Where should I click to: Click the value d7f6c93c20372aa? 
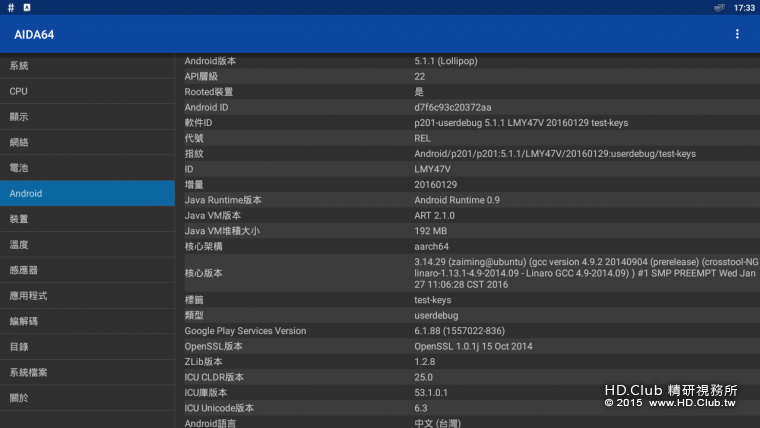[x=453, y=108]
